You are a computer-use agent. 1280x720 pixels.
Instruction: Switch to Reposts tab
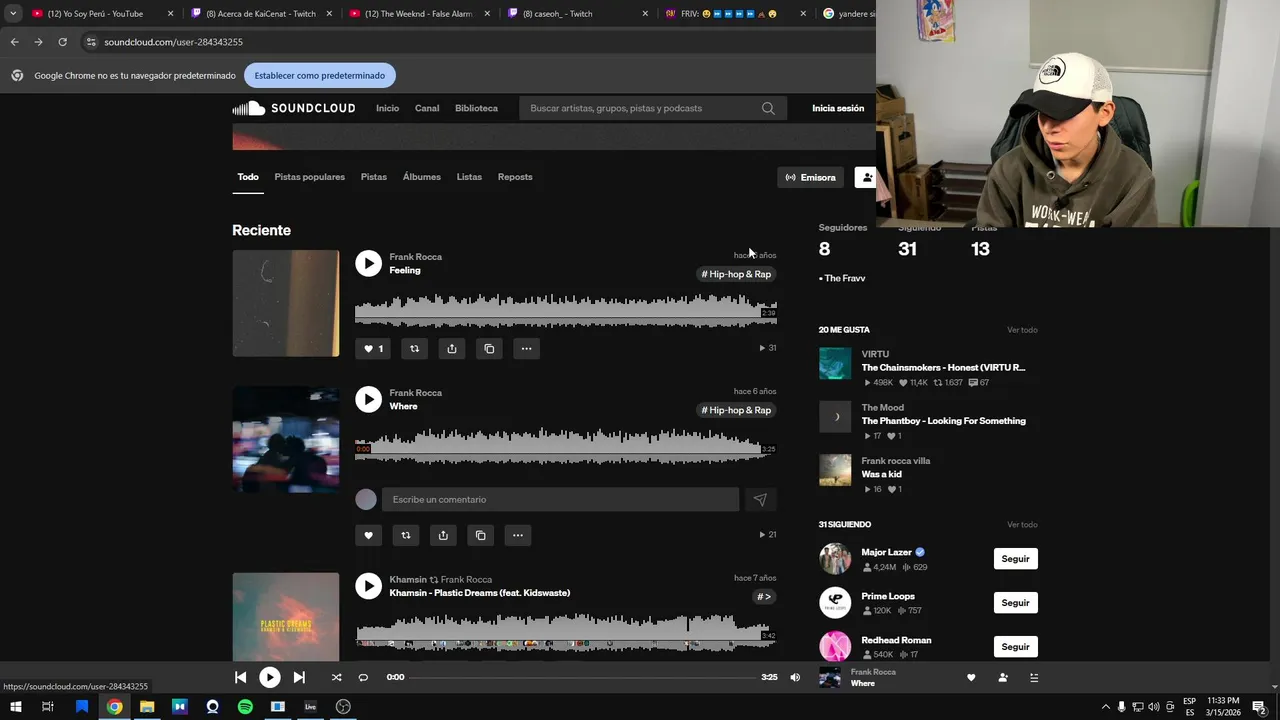[515, 177]
